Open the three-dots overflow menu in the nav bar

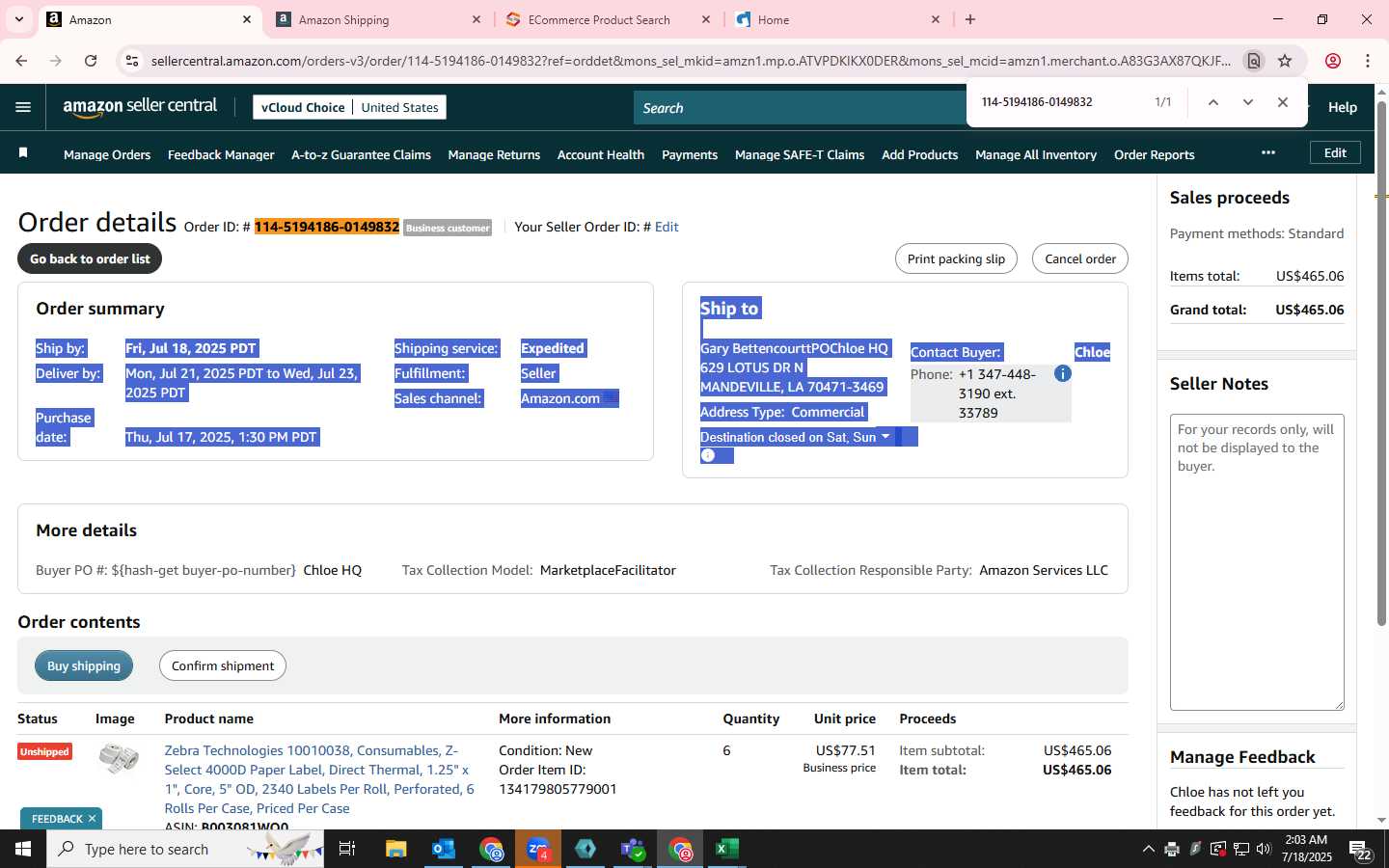click(x=1268, y=152)
